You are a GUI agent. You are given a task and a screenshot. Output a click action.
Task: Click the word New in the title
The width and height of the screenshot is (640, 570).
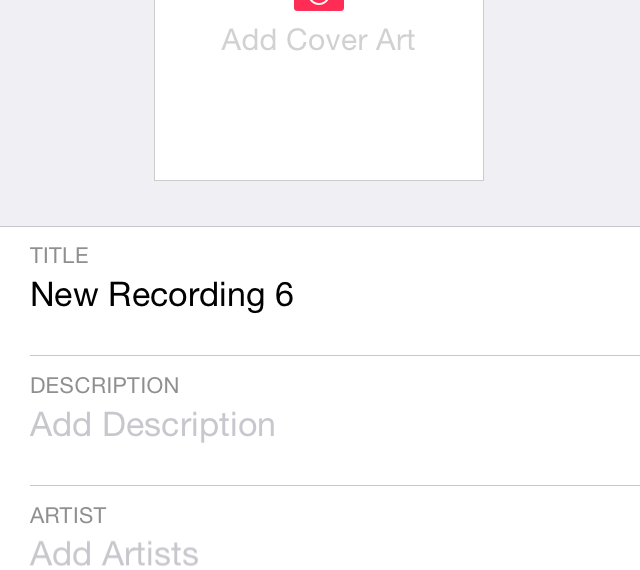(64, 295)
